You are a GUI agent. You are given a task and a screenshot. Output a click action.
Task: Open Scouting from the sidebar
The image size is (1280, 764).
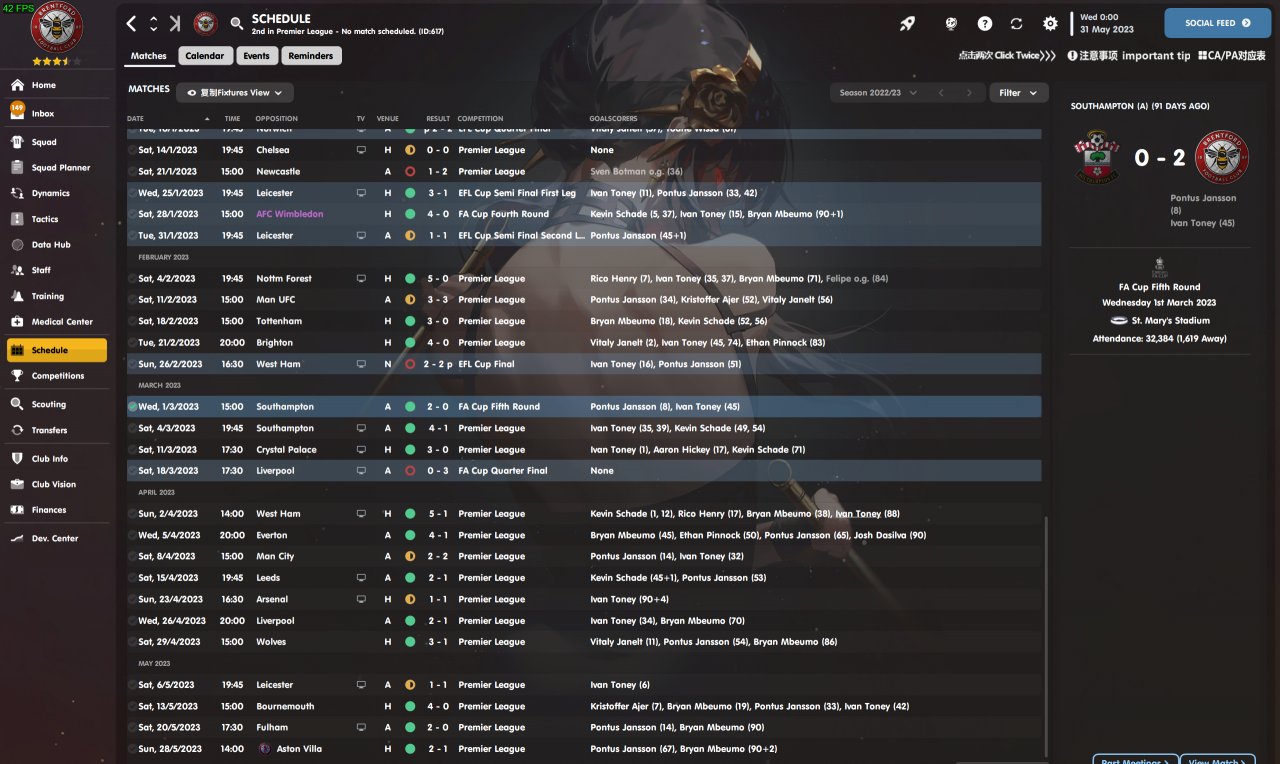coord(55,404)
